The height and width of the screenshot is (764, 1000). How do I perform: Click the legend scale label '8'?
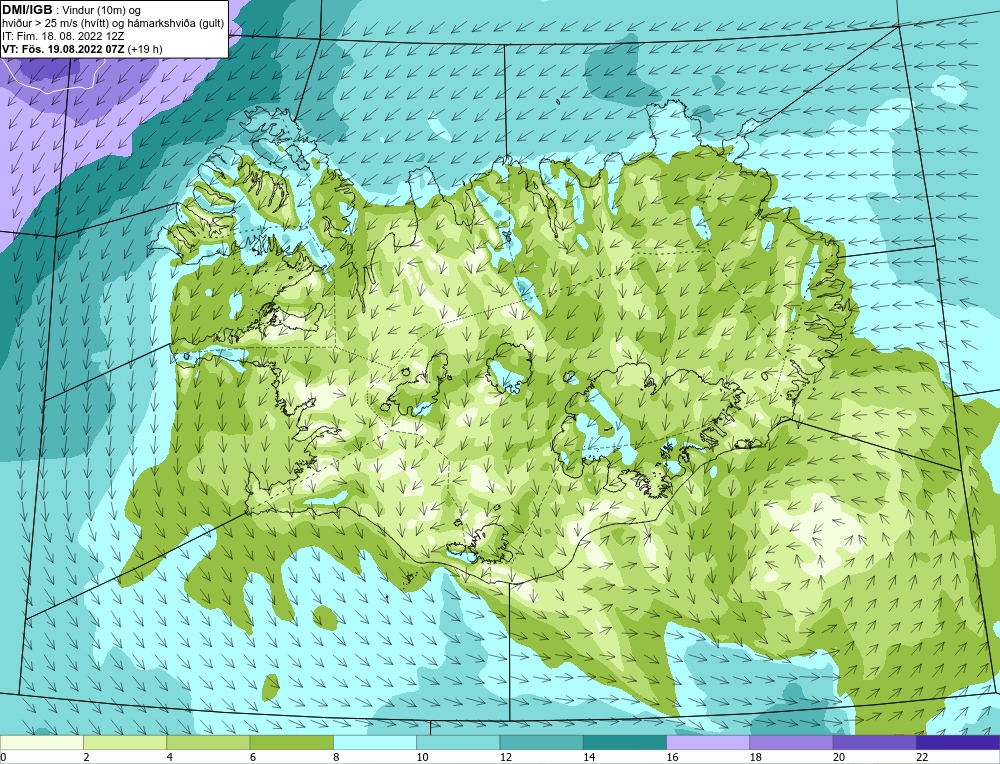(336, 757)
